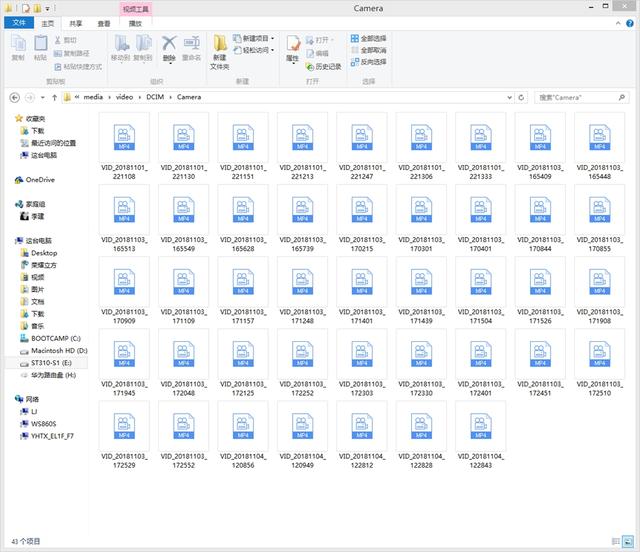Open the File (文件) tab
Screen dimensions: 640x552
coord(19,23)
